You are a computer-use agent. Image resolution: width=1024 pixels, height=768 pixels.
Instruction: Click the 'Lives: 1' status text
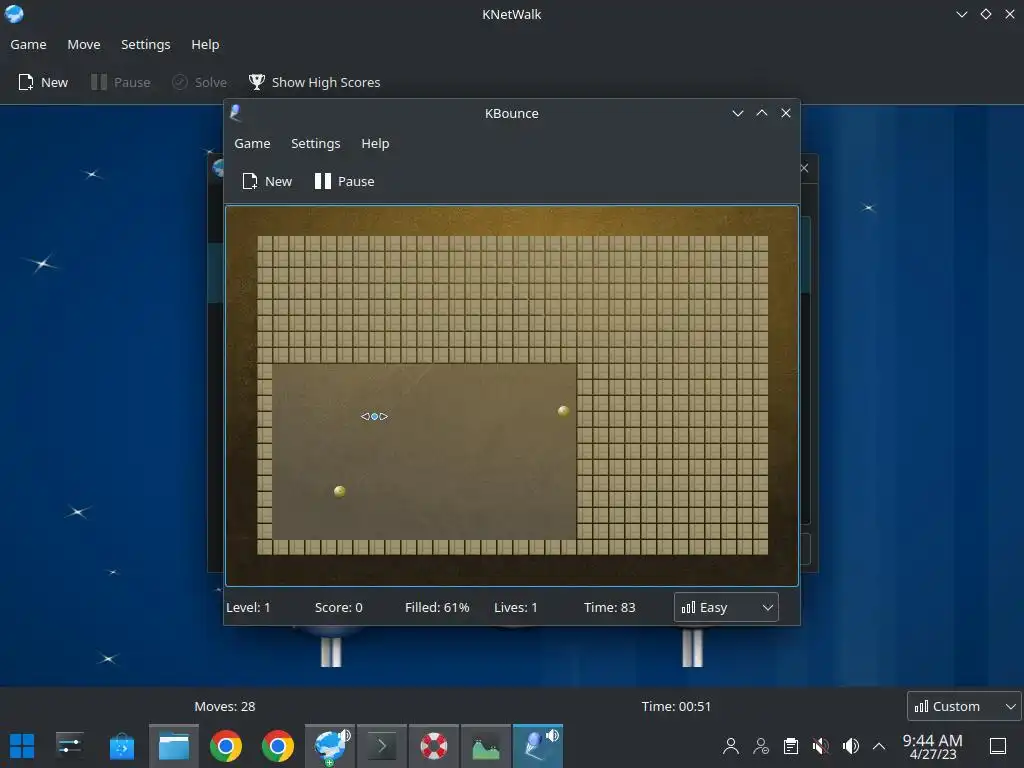[516, 607]
